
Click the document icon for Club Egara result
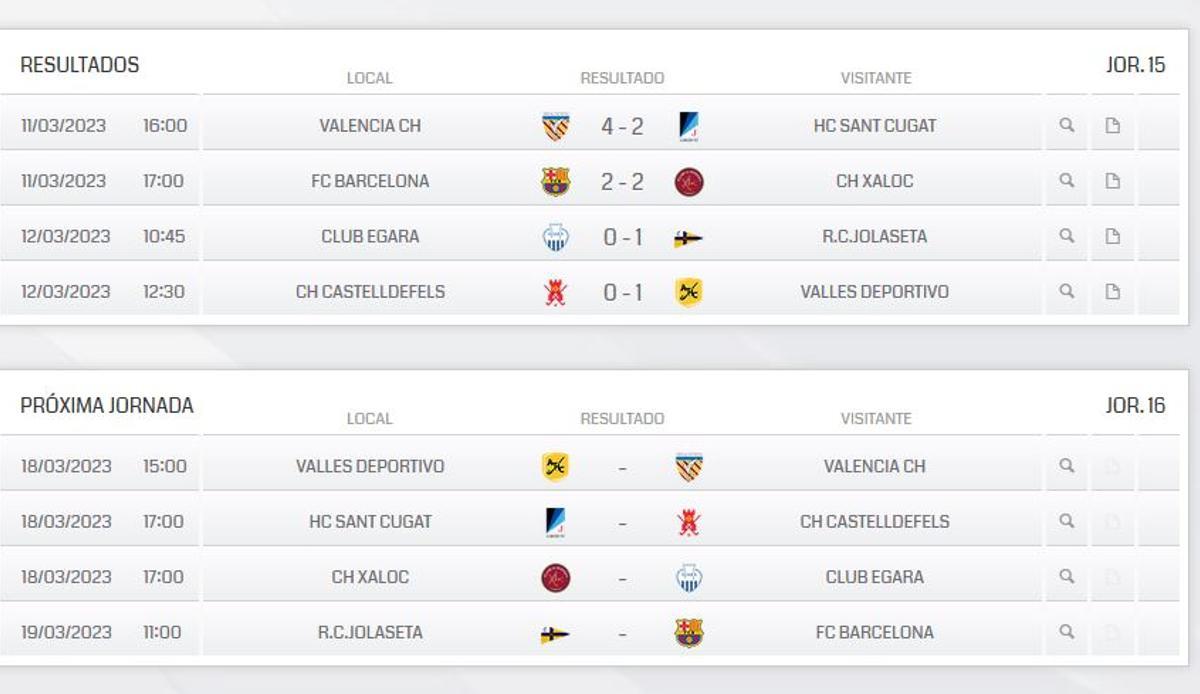pyautogui.click(x=1112, y=236)
